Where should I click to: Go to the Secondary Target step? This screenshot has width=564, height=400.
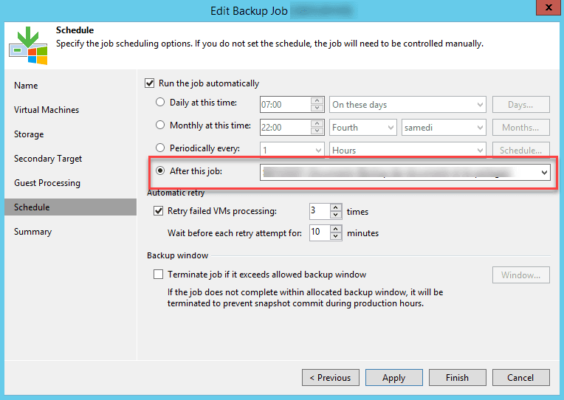tap(48, 159)
